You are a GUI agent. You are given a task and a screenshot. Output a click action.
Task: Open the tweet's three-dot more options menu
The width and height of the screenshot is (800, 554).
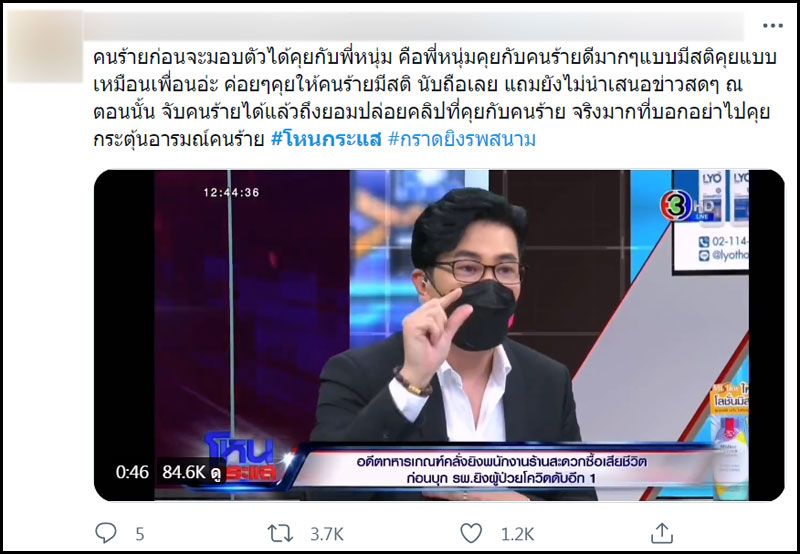pos(772,26)
